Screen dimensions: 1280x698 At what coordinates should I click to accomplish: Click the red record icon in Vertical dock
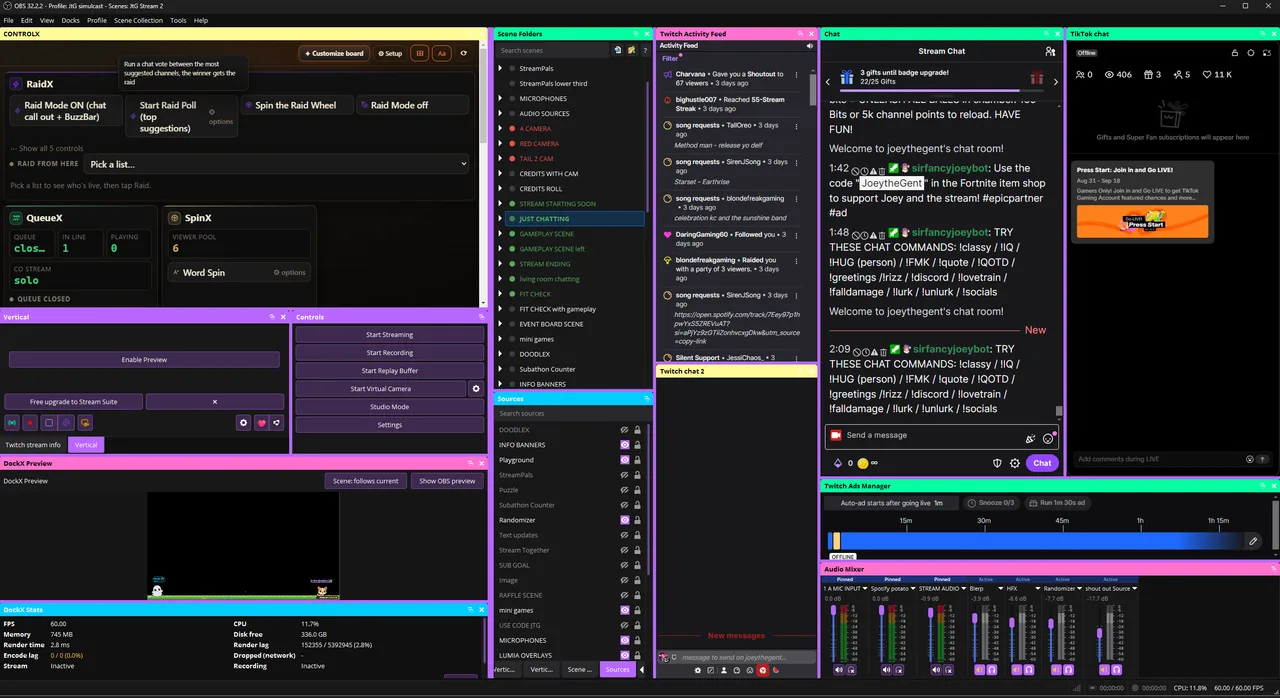[x=30, y=423]
